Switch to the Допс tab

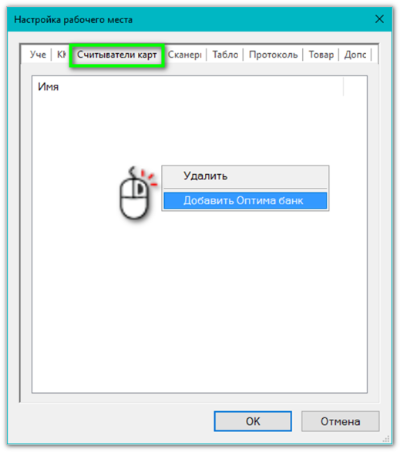pos(355,55)
